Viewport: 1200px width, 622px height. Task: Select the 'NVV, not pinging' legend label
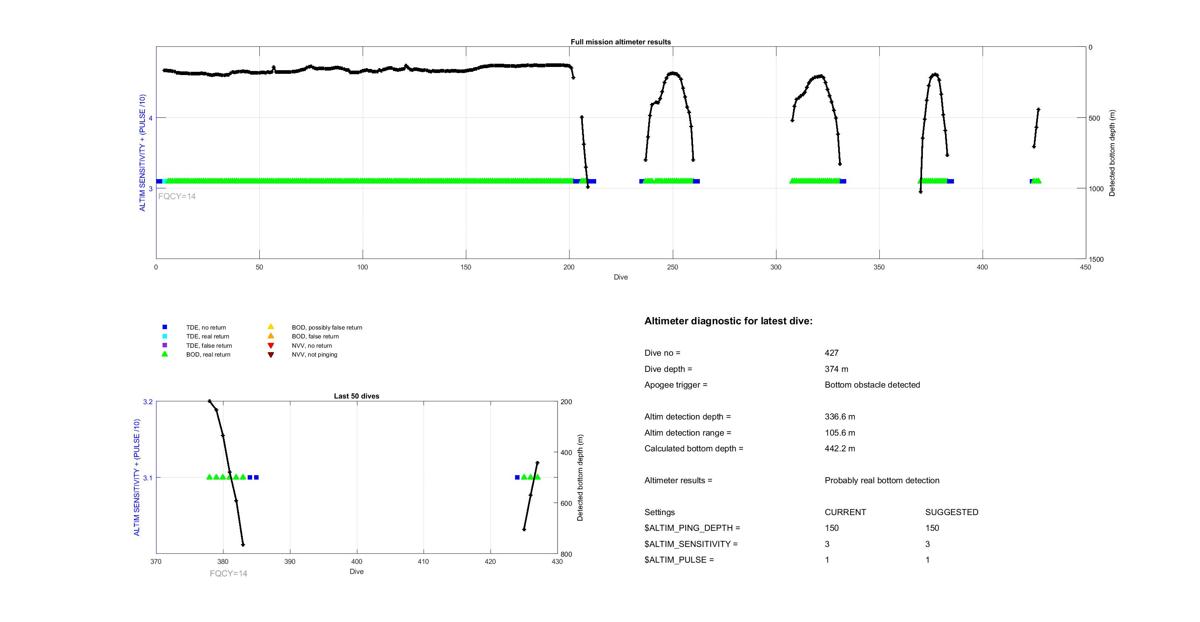(315, 354)
